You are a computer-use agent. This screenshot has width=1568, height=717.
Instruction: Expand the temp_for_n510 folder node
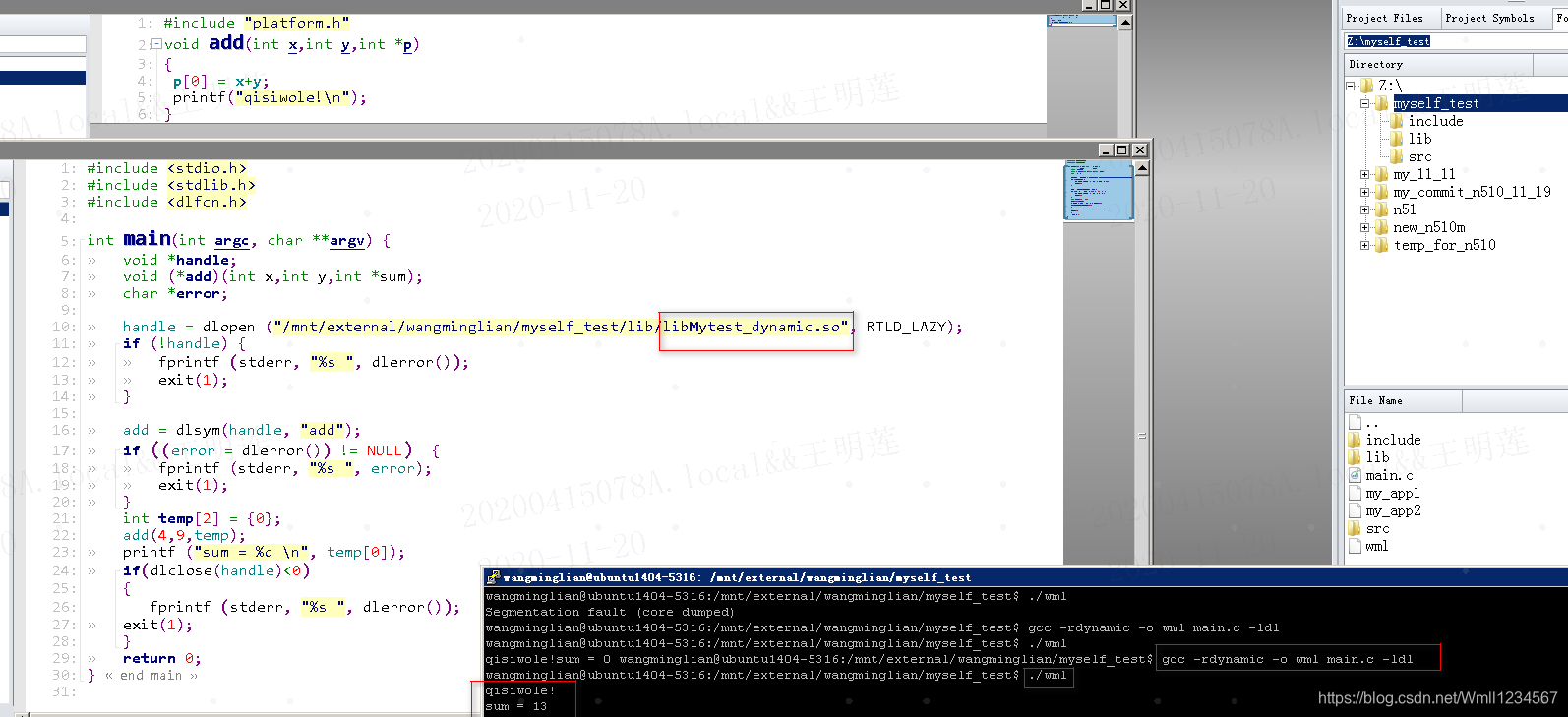[1364, 245]
